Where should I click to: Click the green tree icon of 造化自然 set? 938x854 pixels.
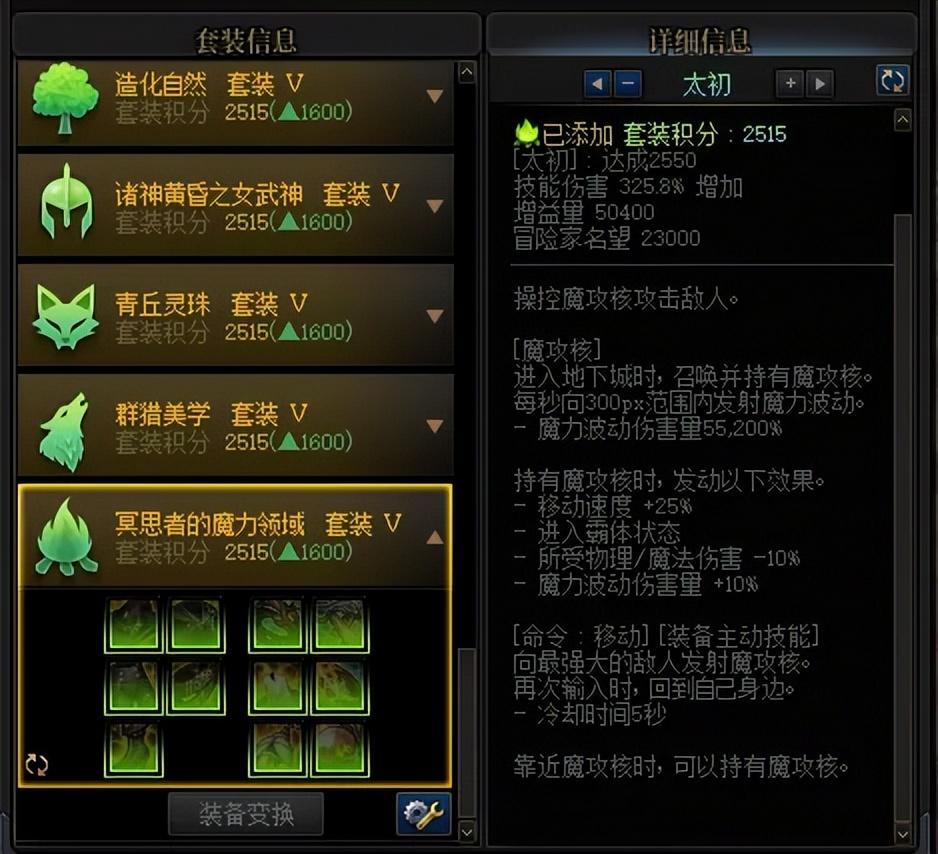pyautogui.click(x=65, y=99)
